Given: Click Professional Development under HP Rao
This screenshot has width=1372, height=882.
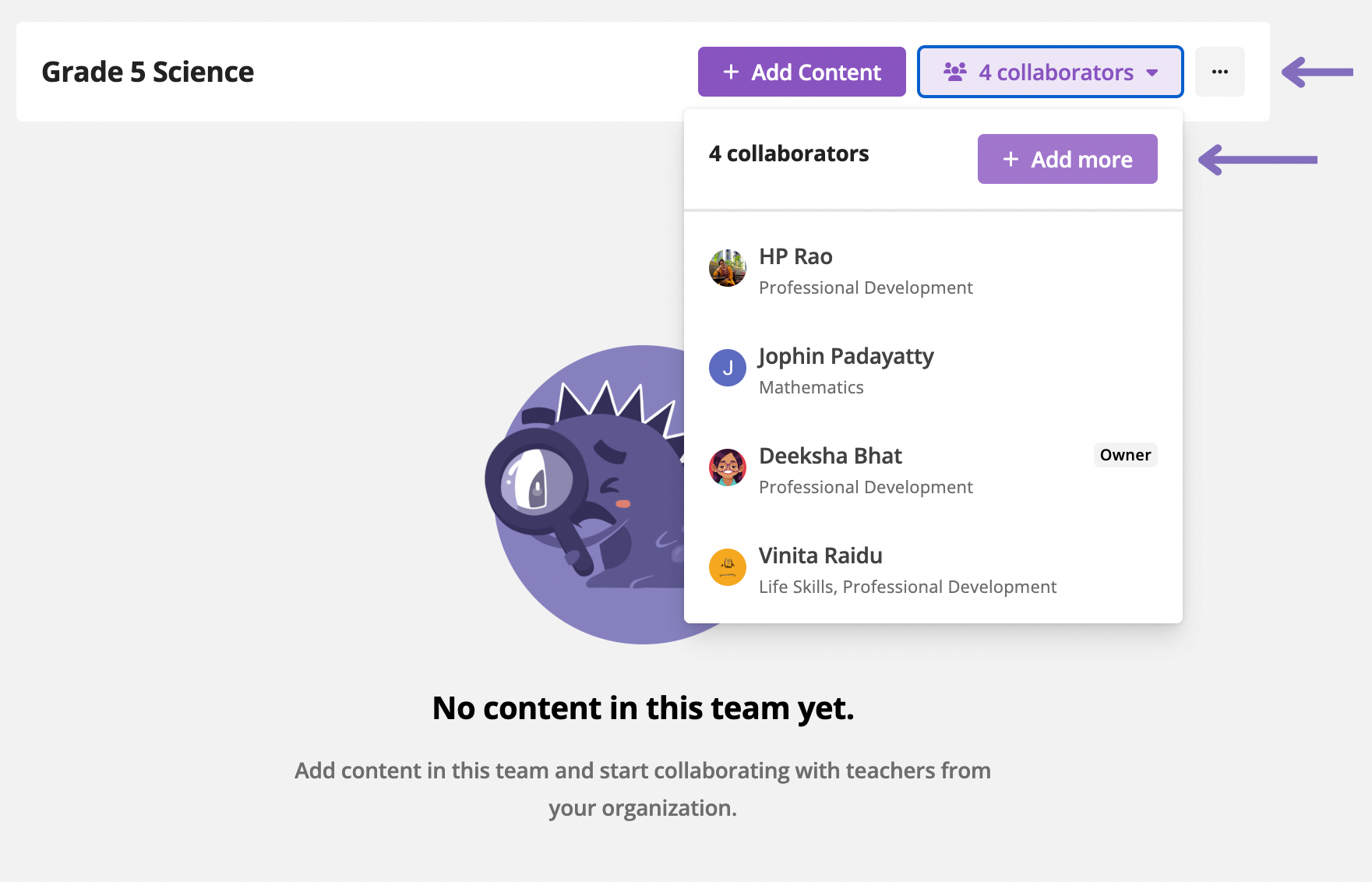Looking at the screenshot, I should pos(866,288).
